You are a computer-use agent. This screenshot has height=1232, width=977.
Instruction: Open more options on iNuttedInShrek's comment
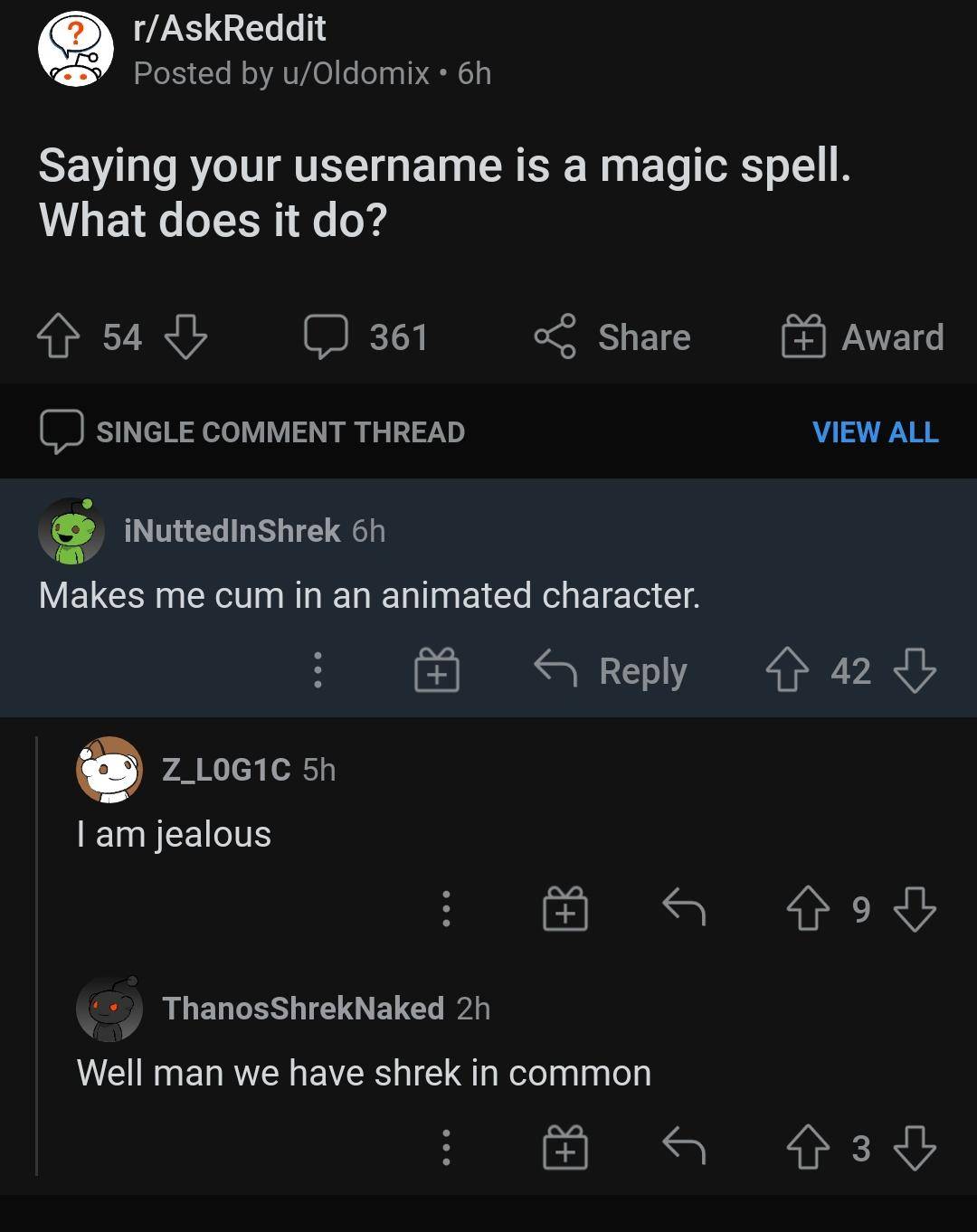point(318,671)
